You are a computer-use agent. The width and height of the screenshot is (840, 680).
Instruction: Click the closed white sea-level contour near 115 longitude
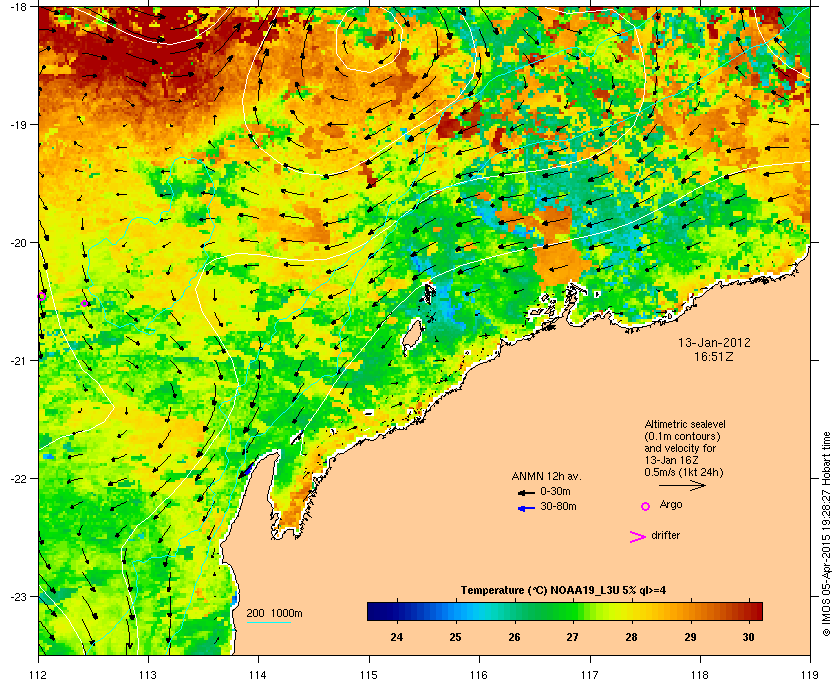tap(369, 40)
